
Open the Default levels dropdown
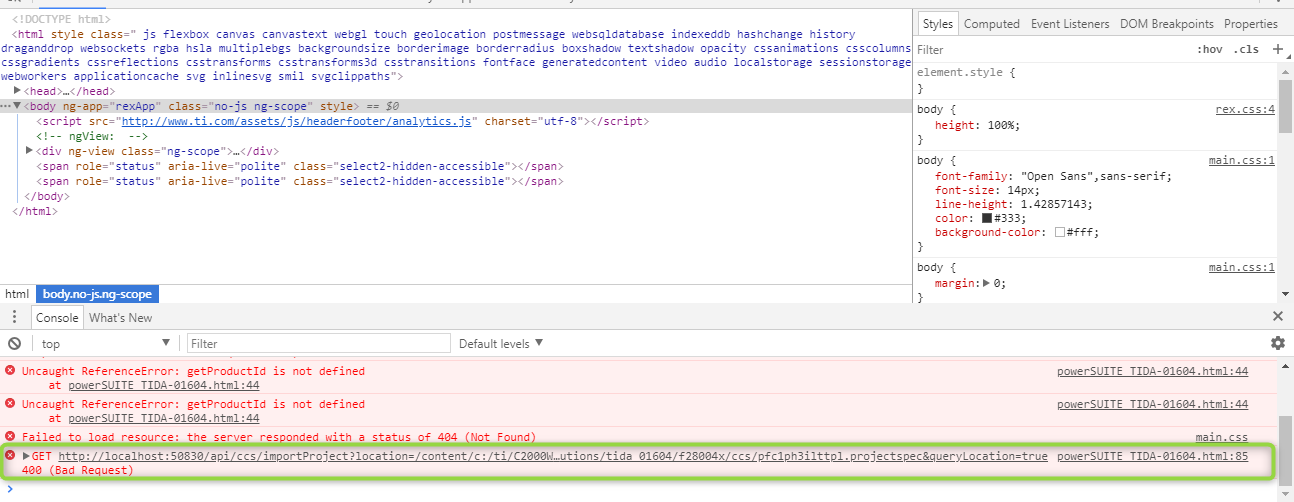[501, 344]
